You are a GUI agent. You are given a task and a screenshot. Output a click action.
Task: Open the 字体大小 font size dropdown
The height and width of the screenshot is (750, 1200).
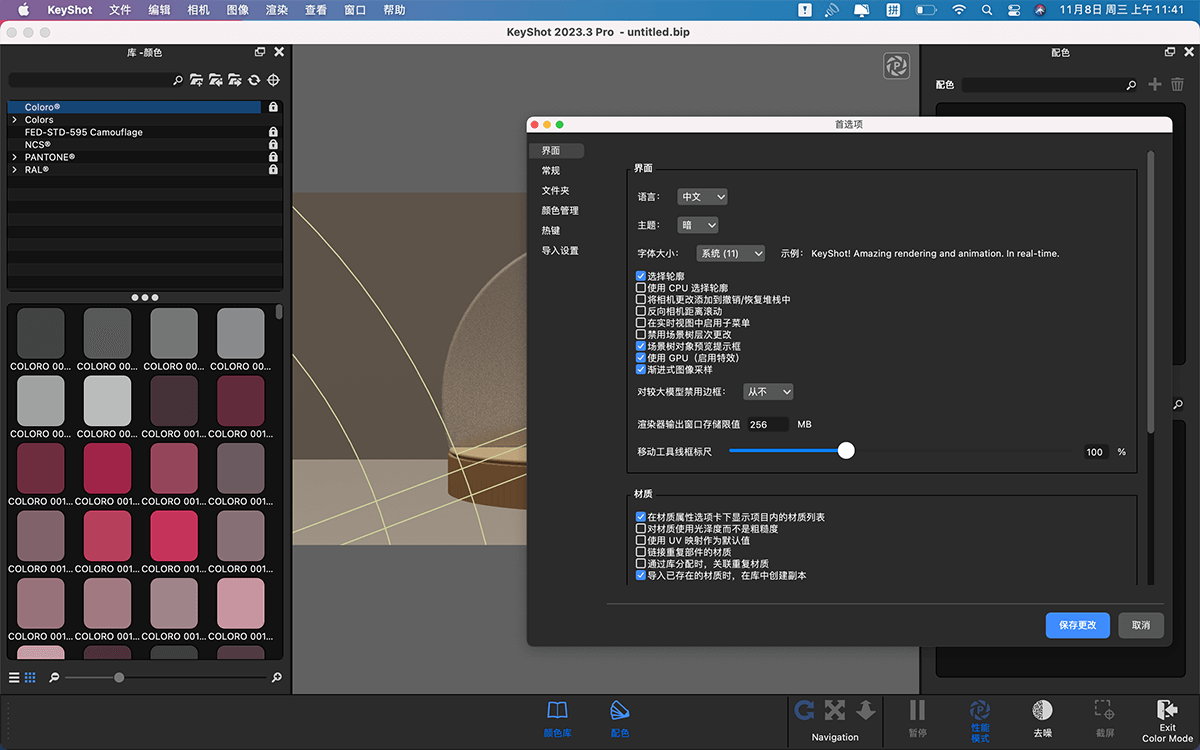pyautogui.click(x=731, y=254)
